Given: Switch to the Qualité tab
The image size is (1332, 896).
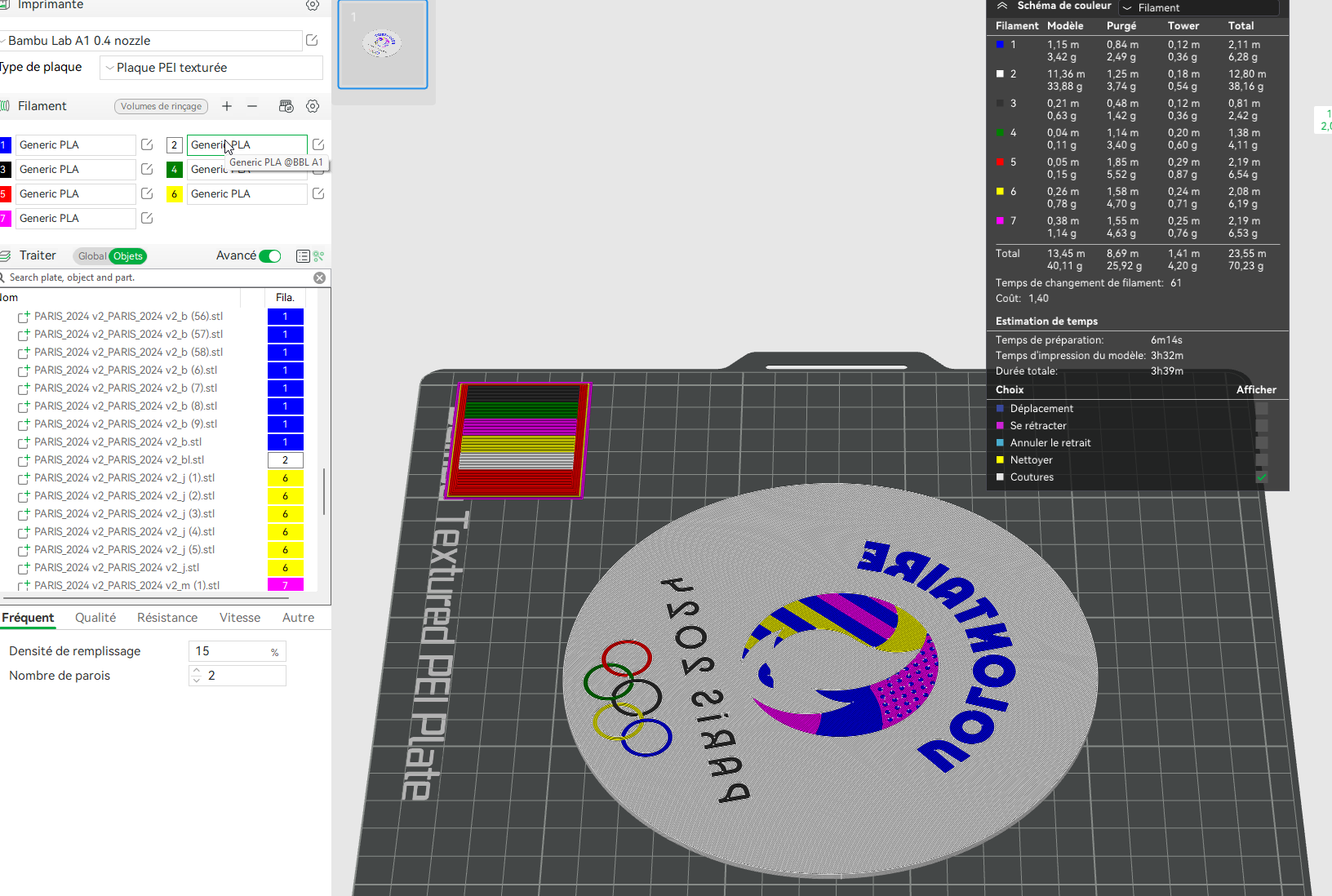Looking at the screenshot, I should [x=95, y=618].
